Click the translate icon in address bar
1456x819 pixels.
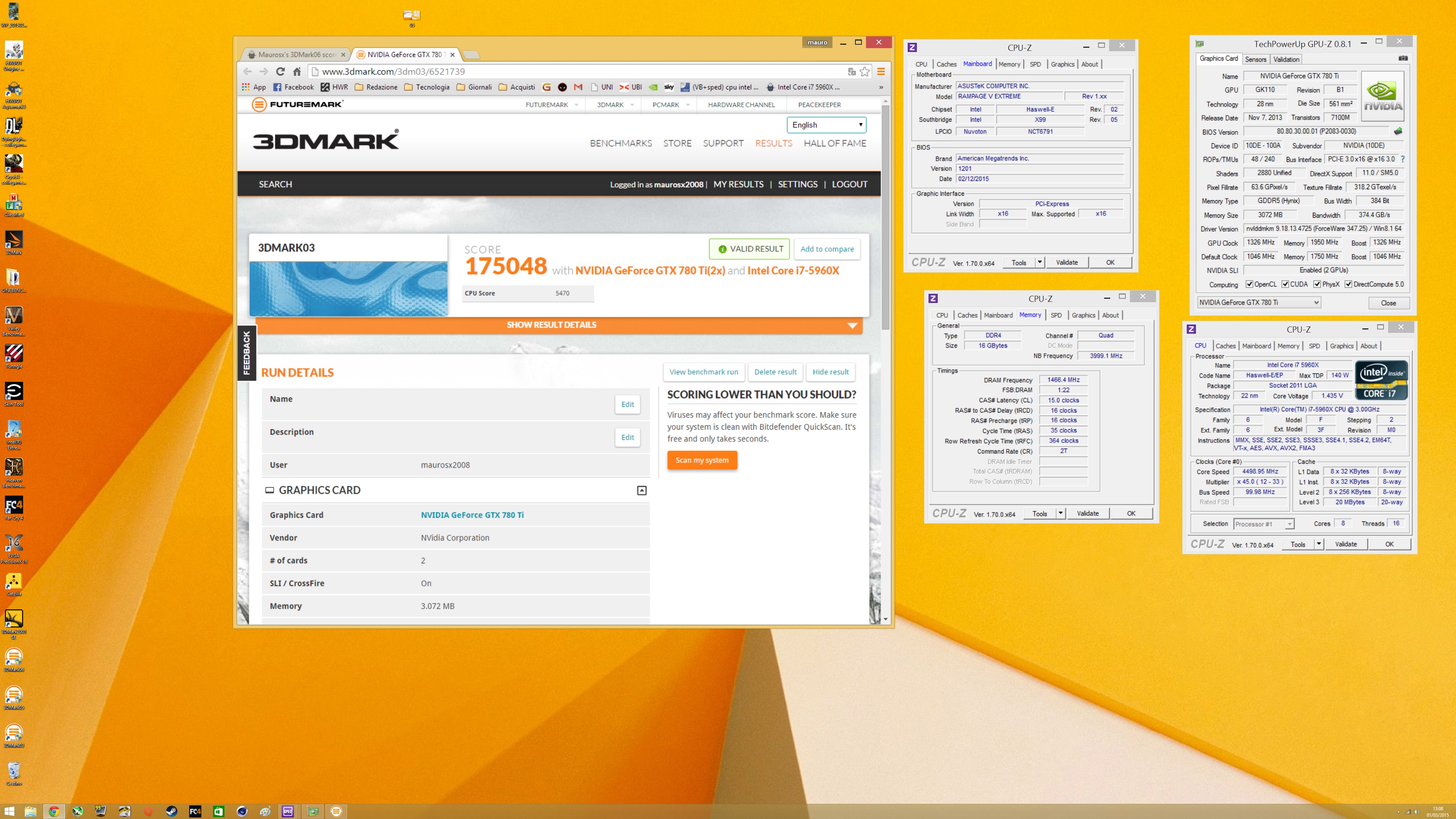pos(852,72)
